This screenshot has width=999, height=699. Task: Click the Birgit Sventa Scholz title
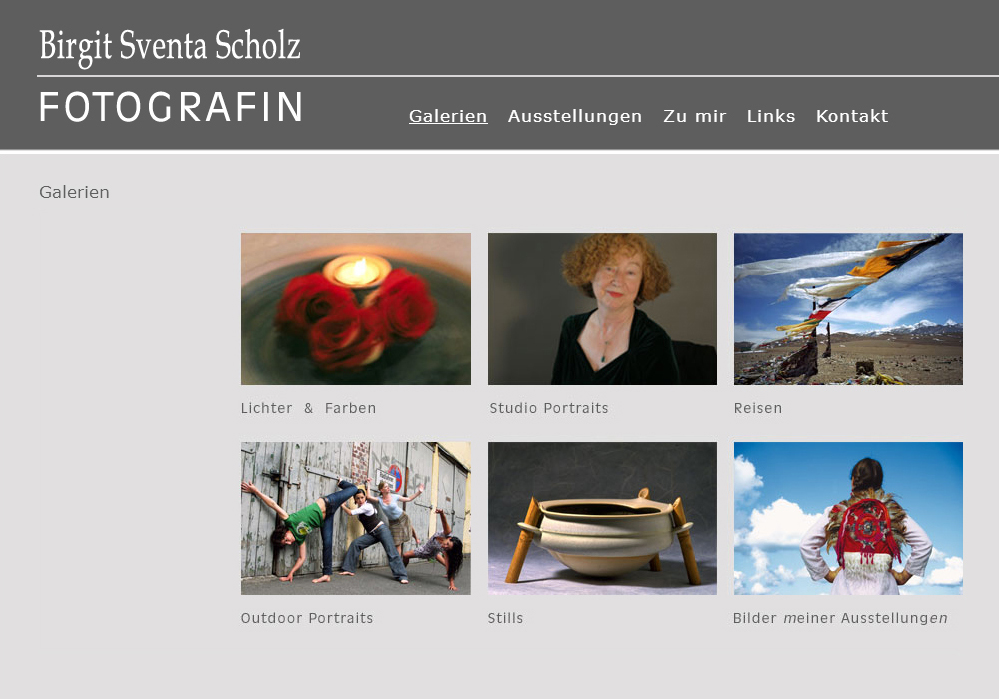pyautogui.click(x=169, y=47)
